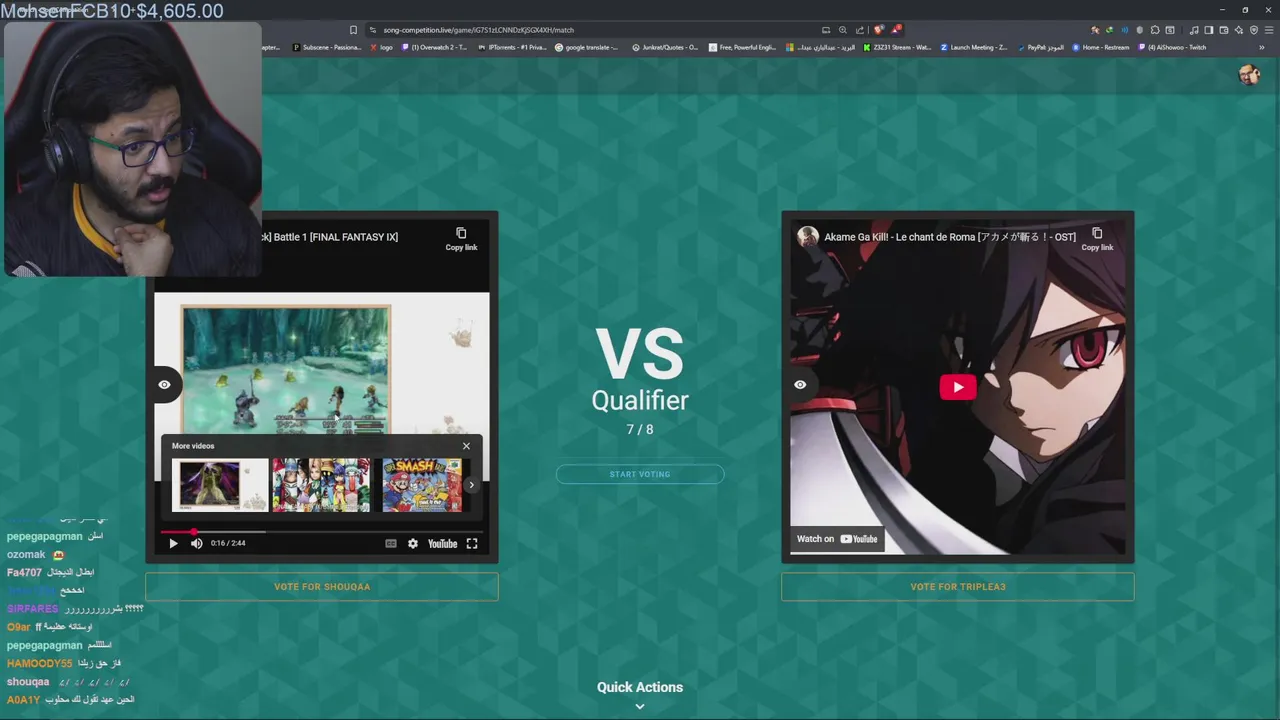1280x720 pixels.
Task: Click the Copy link icon on the Akame Ga Kill video
Action: click(x=1097, y=234)
